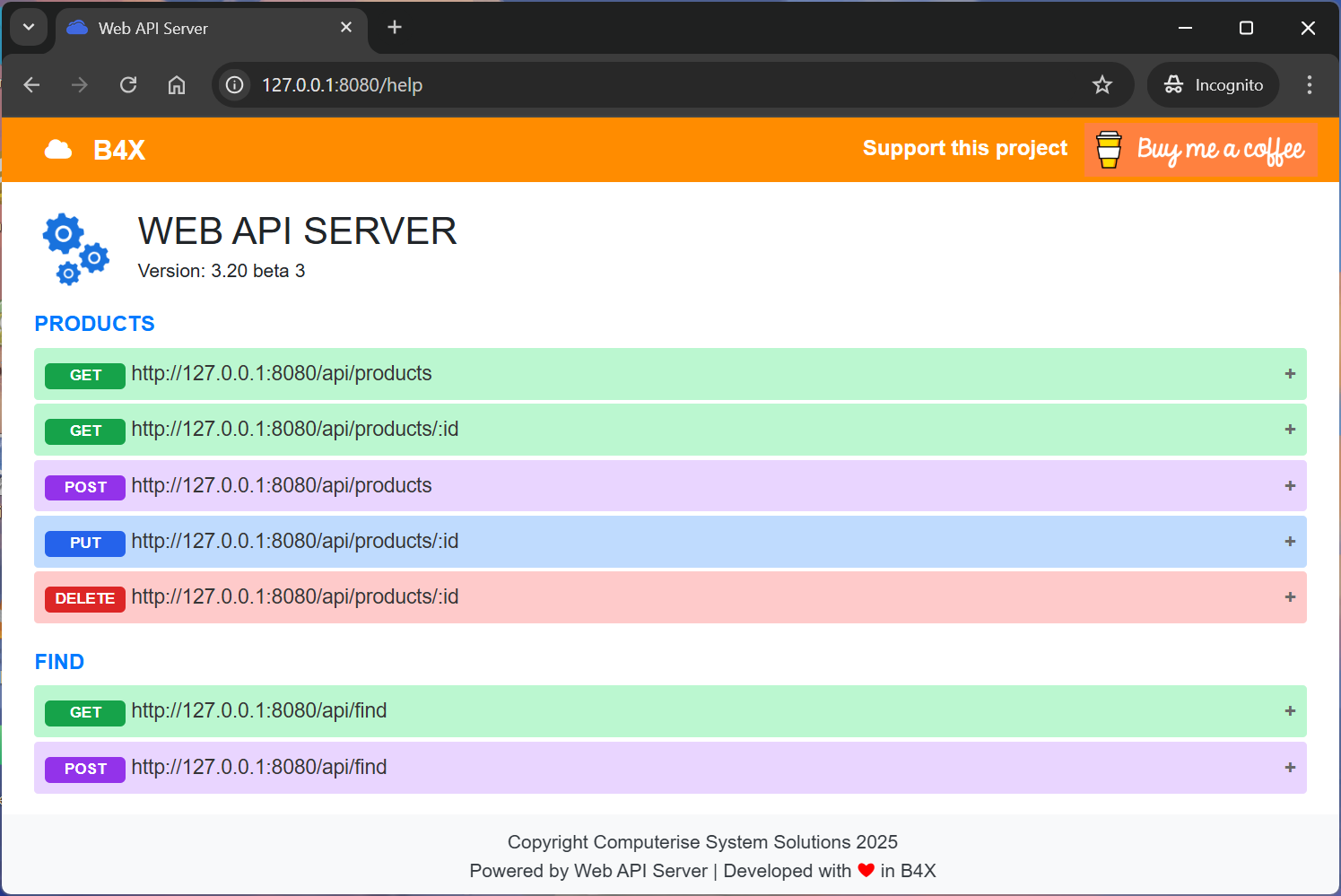Click the Buy me a coffee icon
Viewport: 1341px width, 896px height.
pos(1108,150)
